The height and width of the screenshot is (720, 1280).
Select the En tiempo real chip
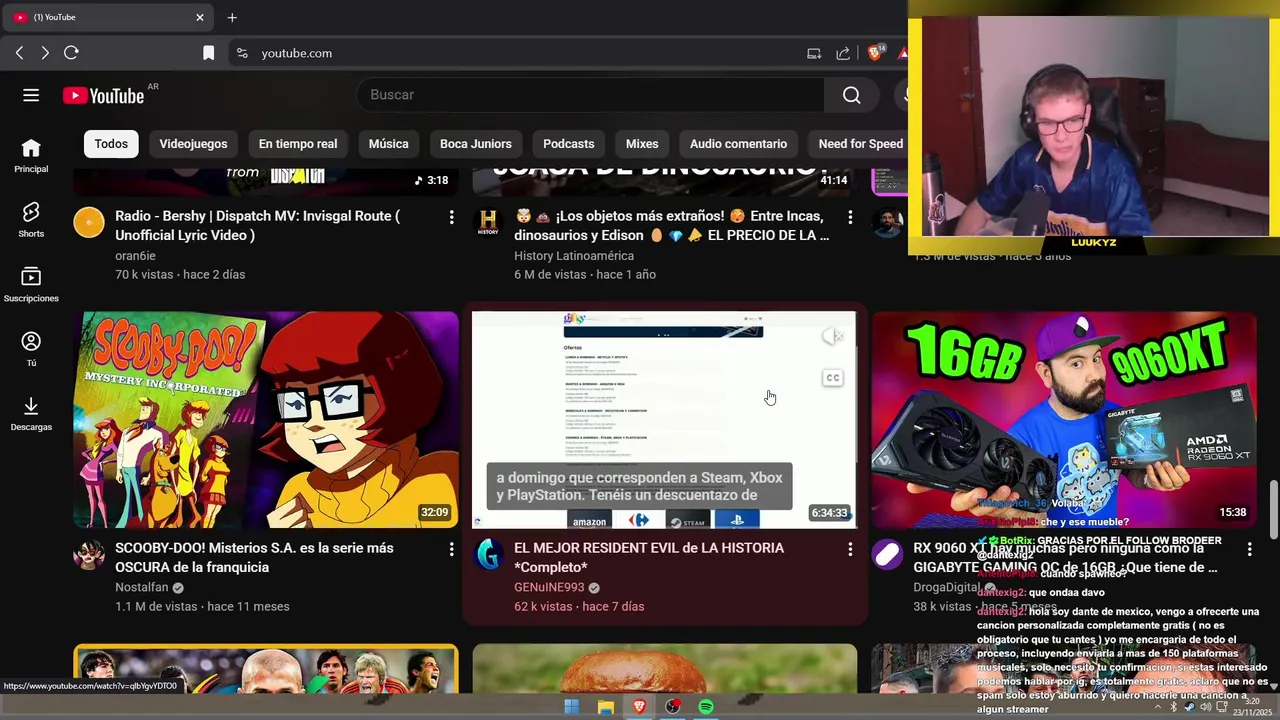pos(298,144)
